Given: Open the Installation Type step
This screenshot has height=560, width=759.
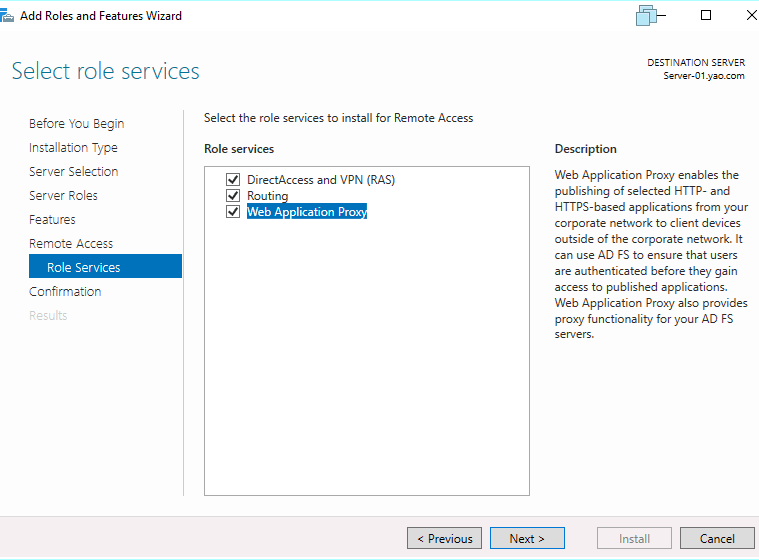Looking at the screenshot, I should [x=73, y=148].
